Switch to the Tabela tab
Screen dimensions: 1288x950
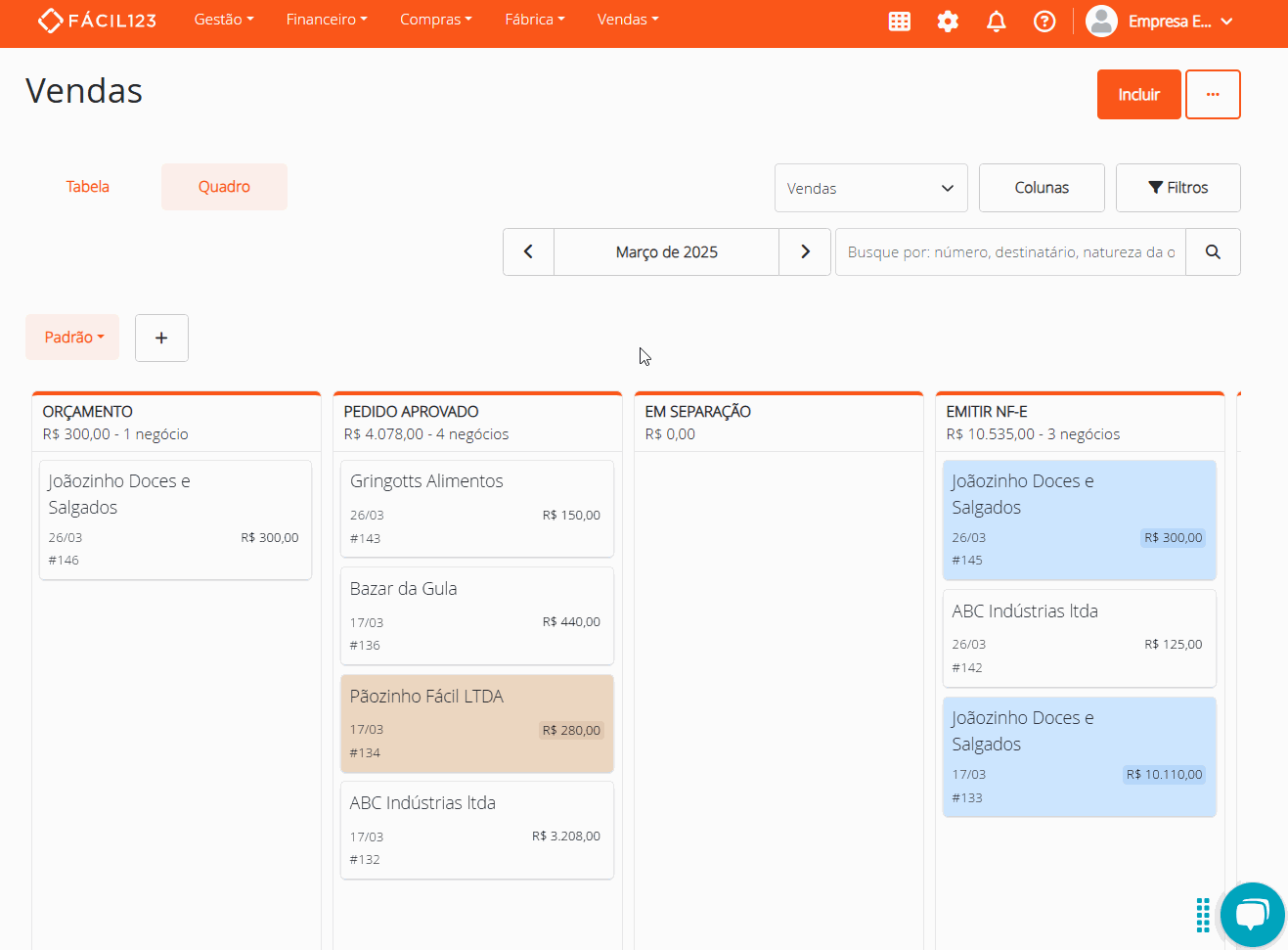coord(88,187)
